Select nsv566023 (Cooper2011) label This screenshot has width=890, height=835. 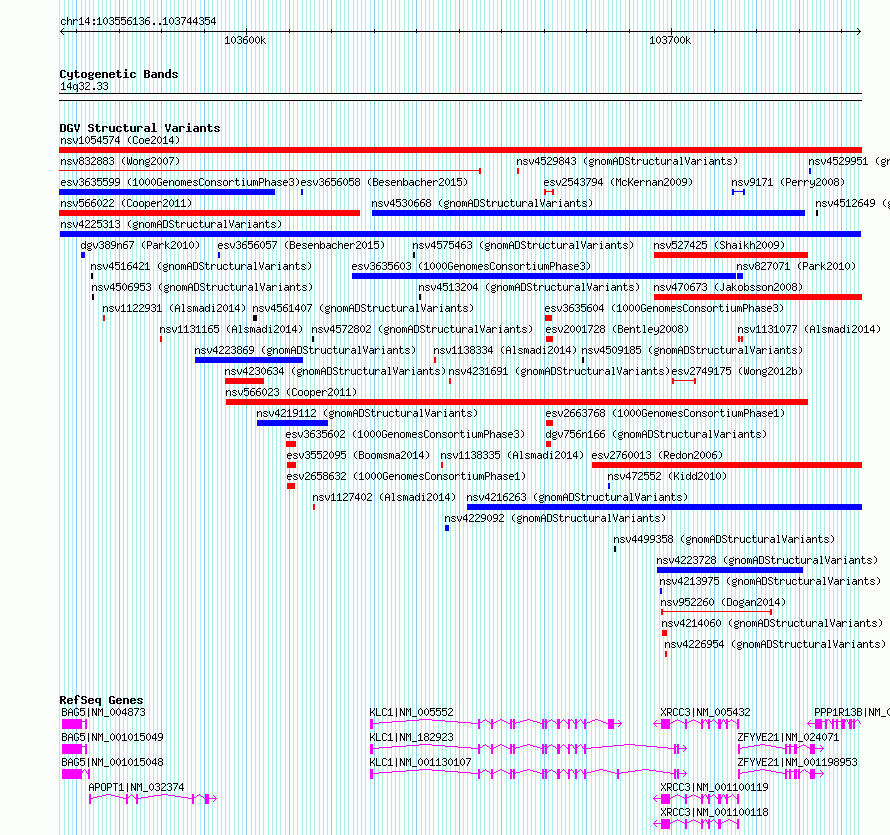(x=291, y=392)
